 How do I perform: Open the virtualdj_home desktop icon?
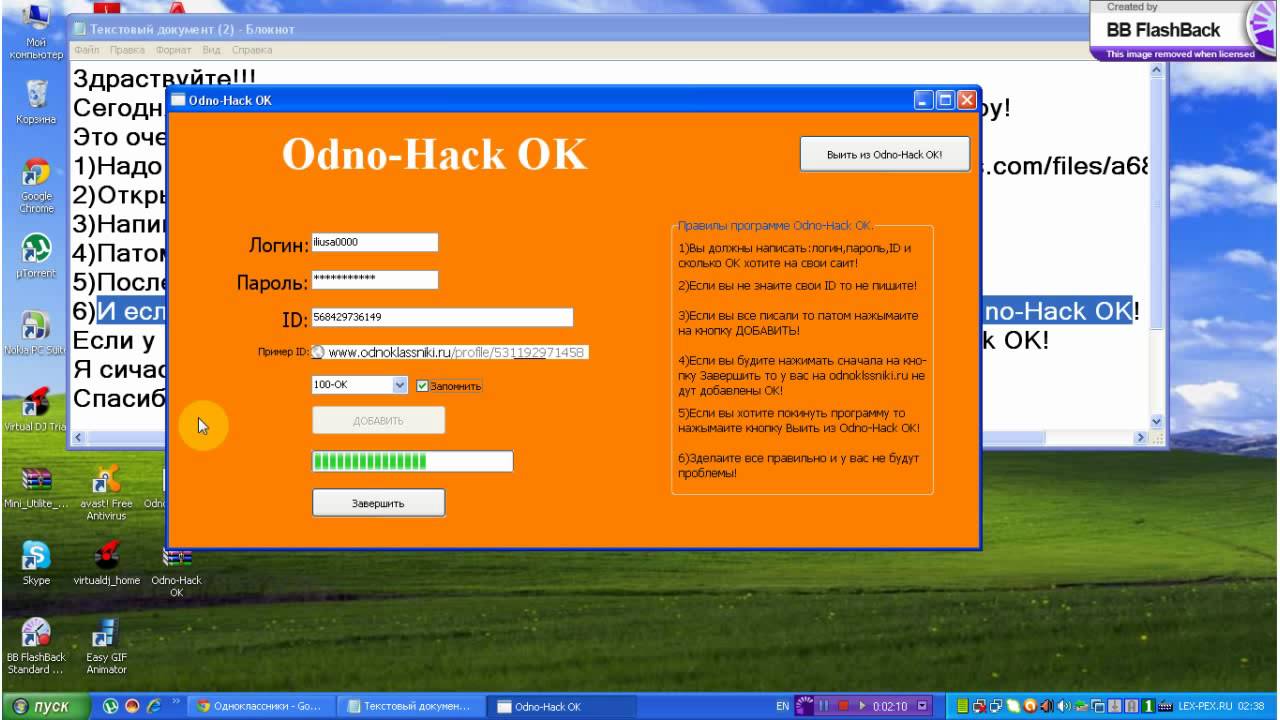click(106, 563)
